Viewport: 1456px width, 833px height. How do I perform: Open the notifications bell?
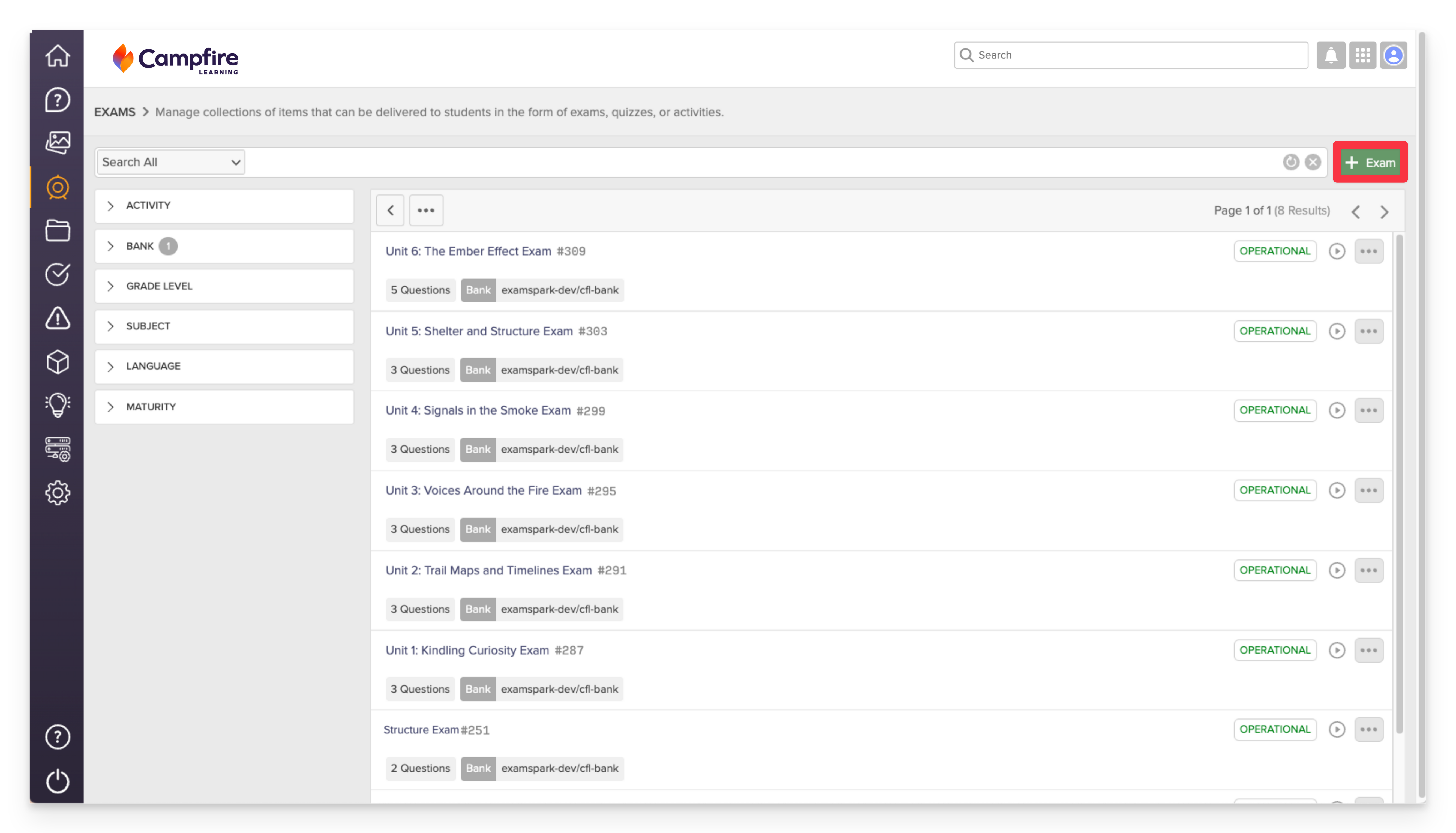click(1330, 55)
